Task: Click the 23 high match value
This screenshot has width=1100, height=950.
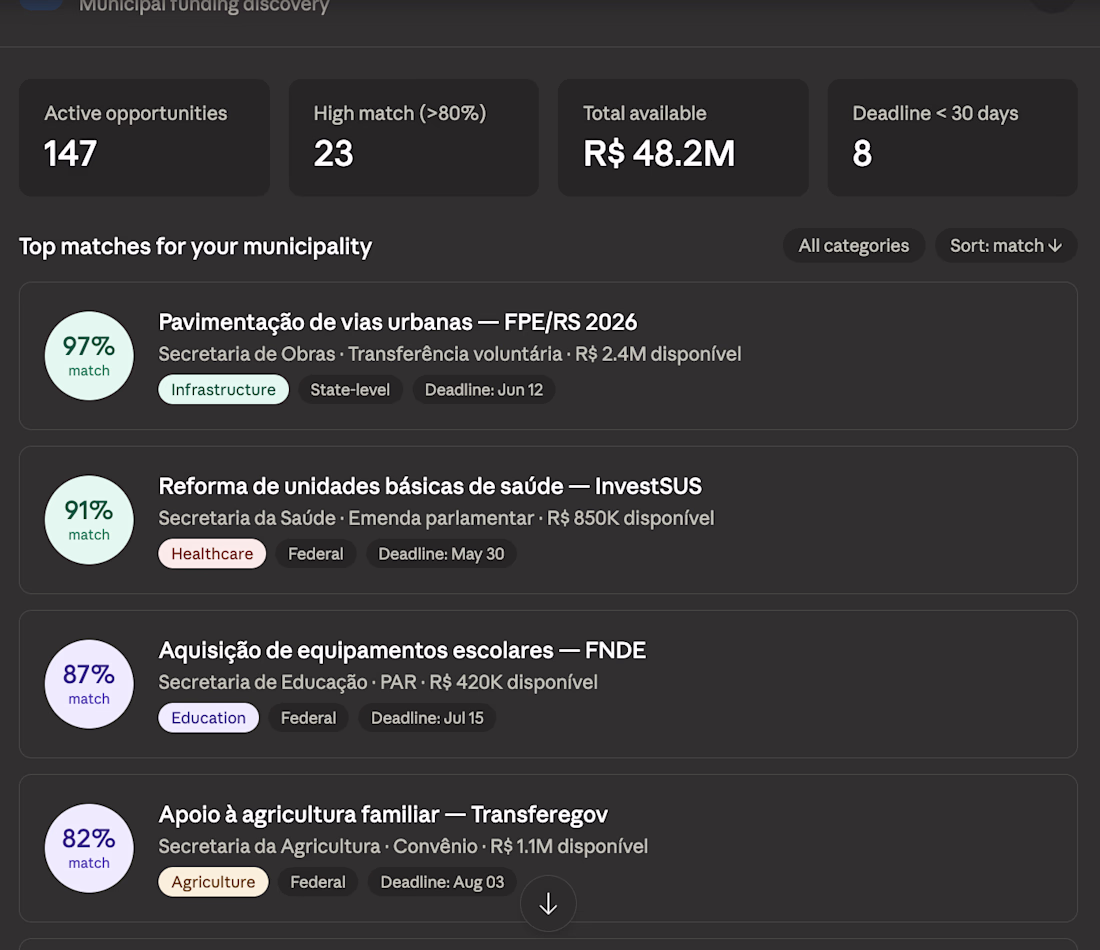Action: [333, 154]
